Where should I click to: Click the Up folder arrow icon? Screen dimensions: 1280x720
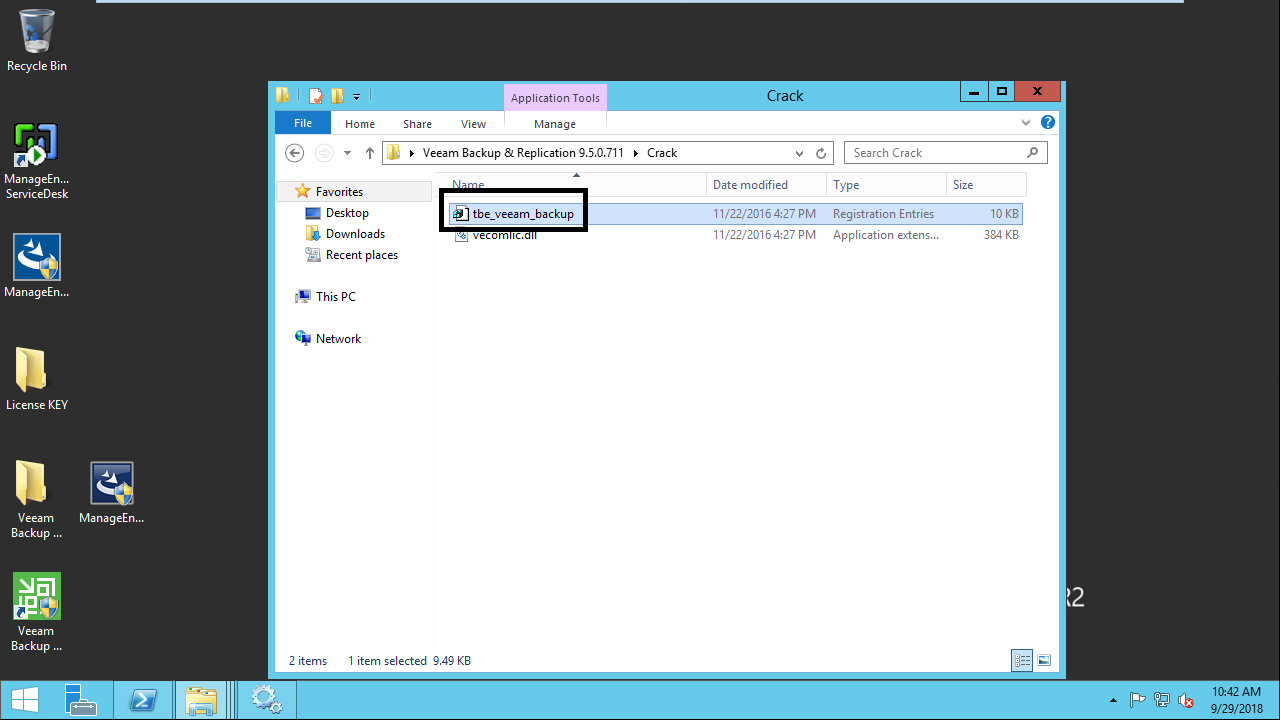tap(370, 153)
